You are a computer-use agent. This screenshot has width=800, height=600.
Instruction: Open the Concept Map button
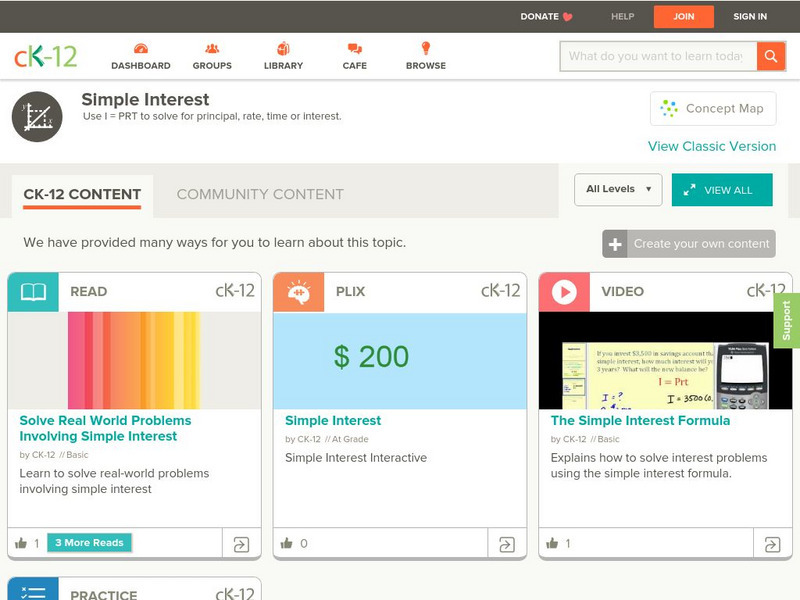pos(713,108)
